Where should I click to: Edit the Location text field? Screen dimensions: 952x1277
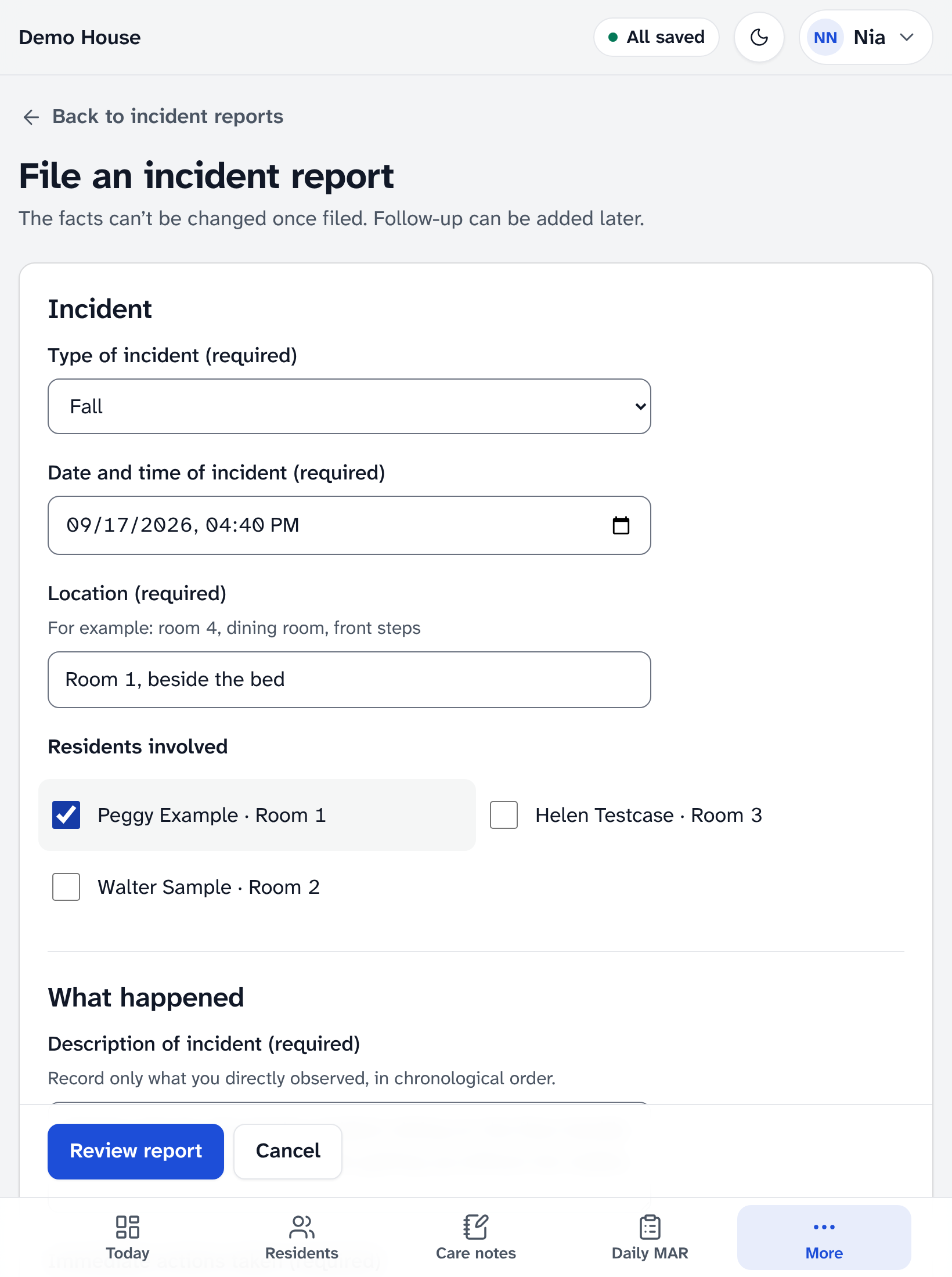click(x=349, y=680)
